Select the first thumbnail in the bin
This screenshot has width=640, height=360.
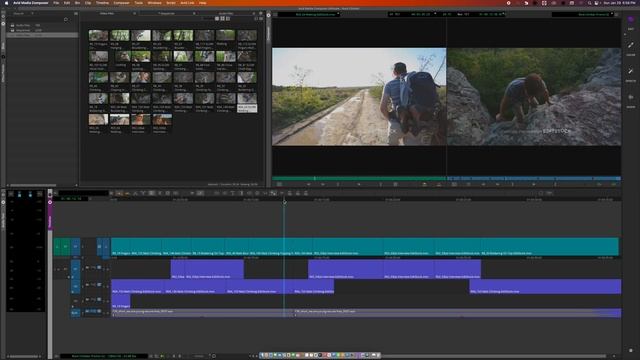point(98,36)
